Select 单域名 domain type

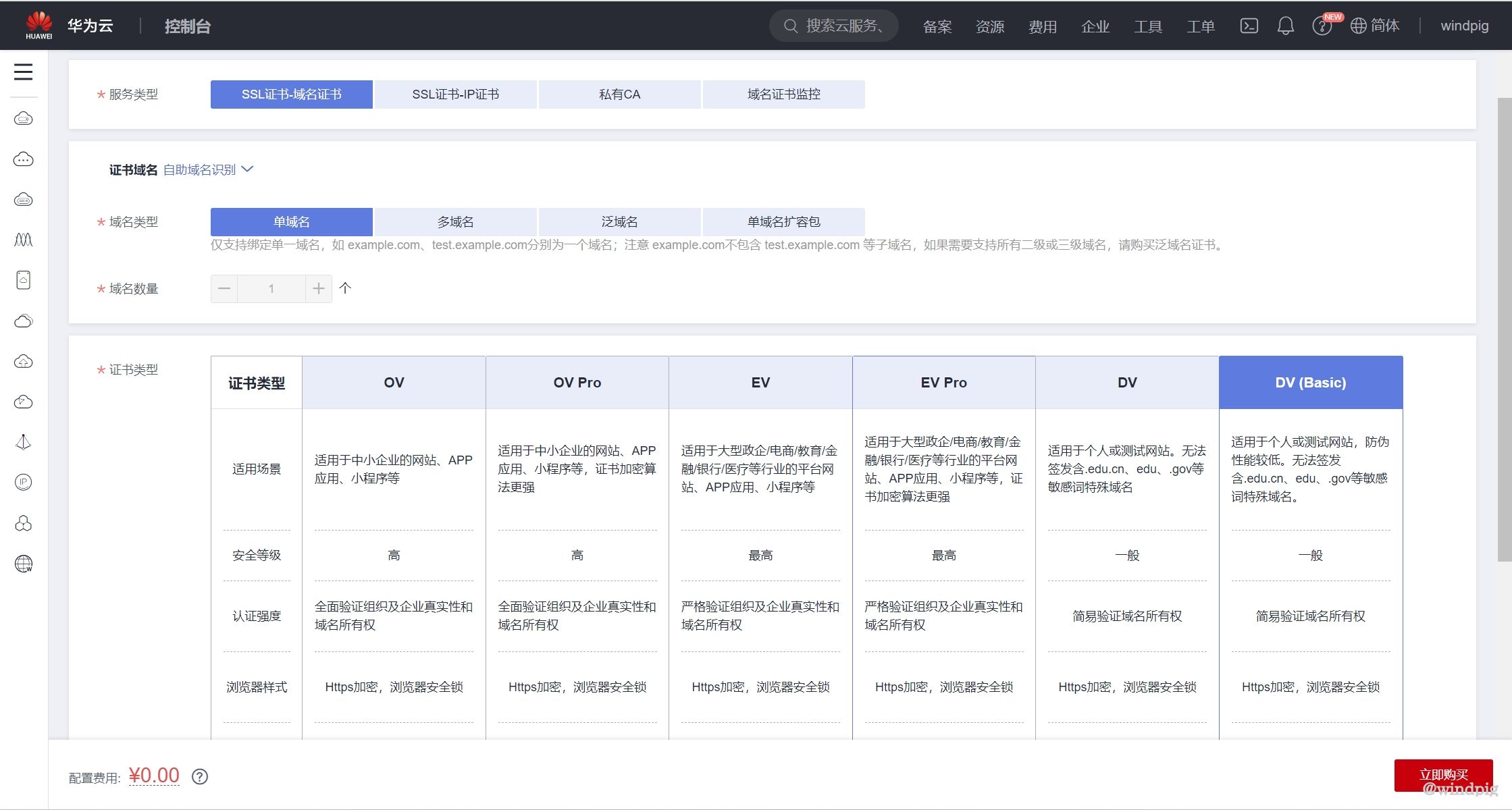point(292,222)
